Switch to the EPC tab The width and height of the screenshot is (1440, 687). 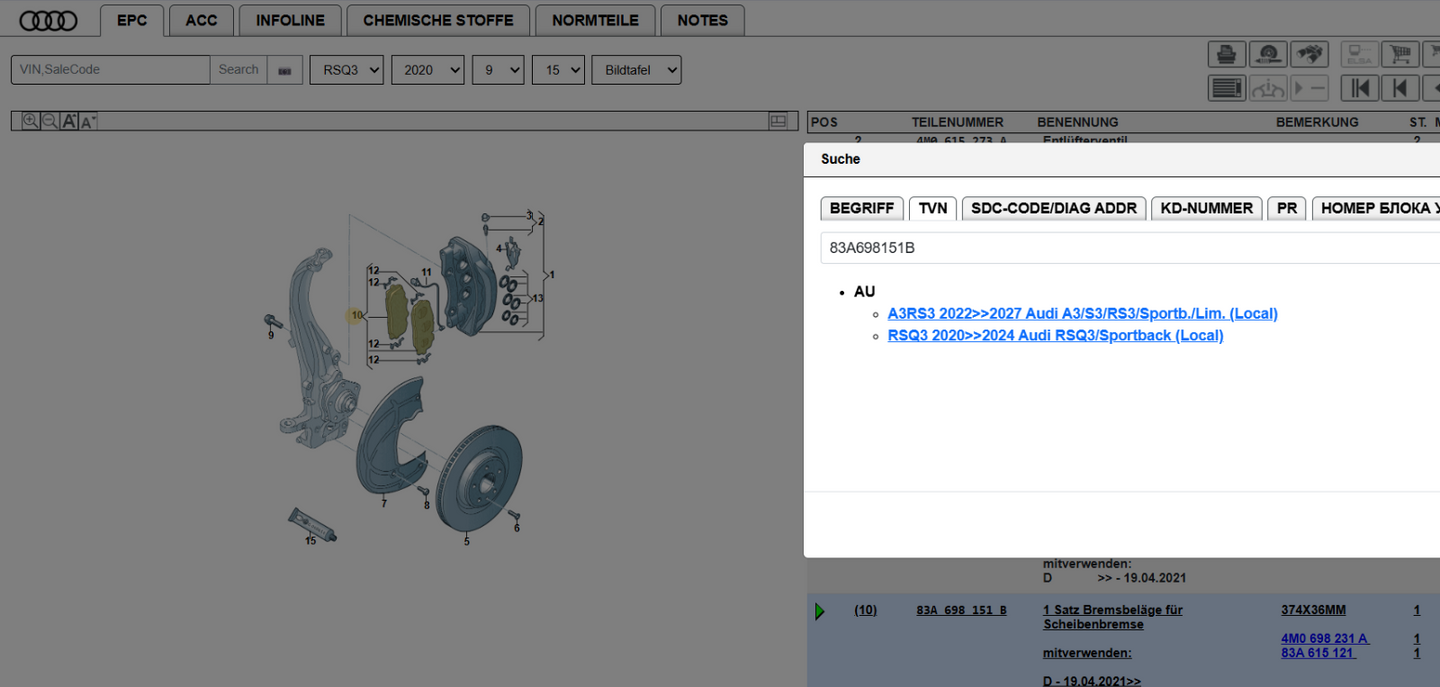132,20
